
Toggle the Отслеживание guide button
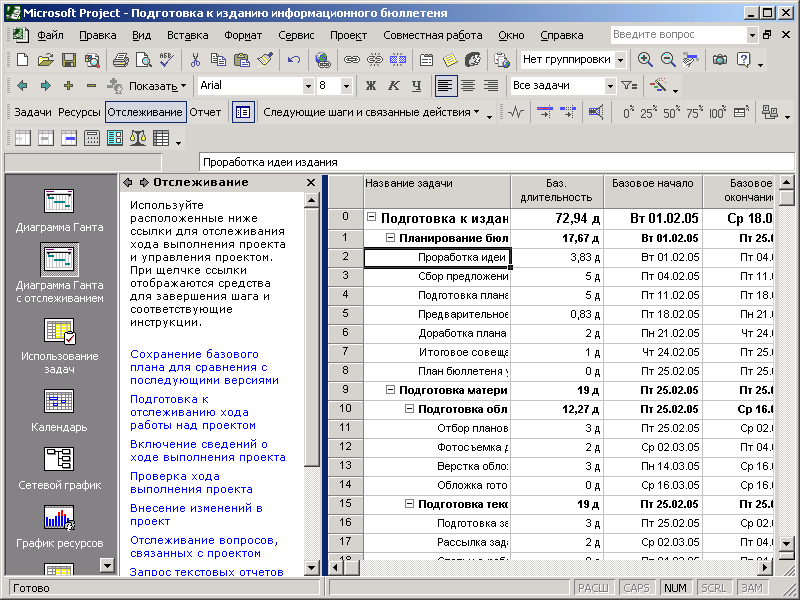click(145, 112)
